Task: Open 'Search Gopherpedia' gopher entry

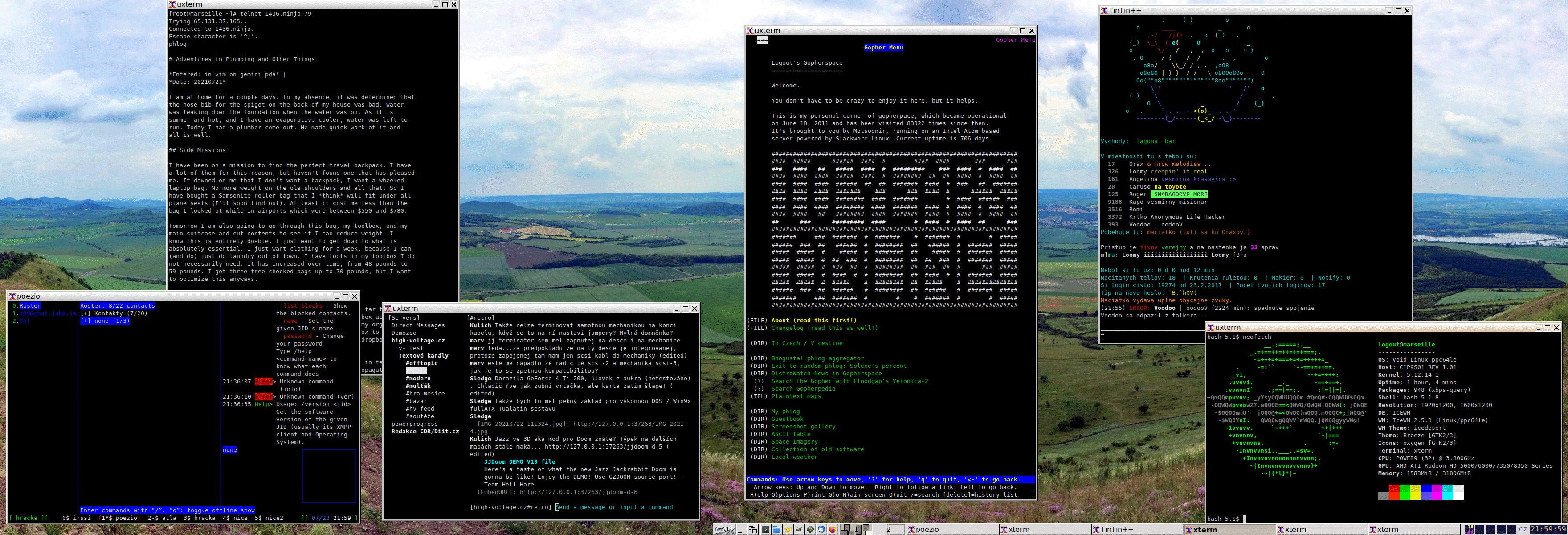Action: [x=804, y=389]
